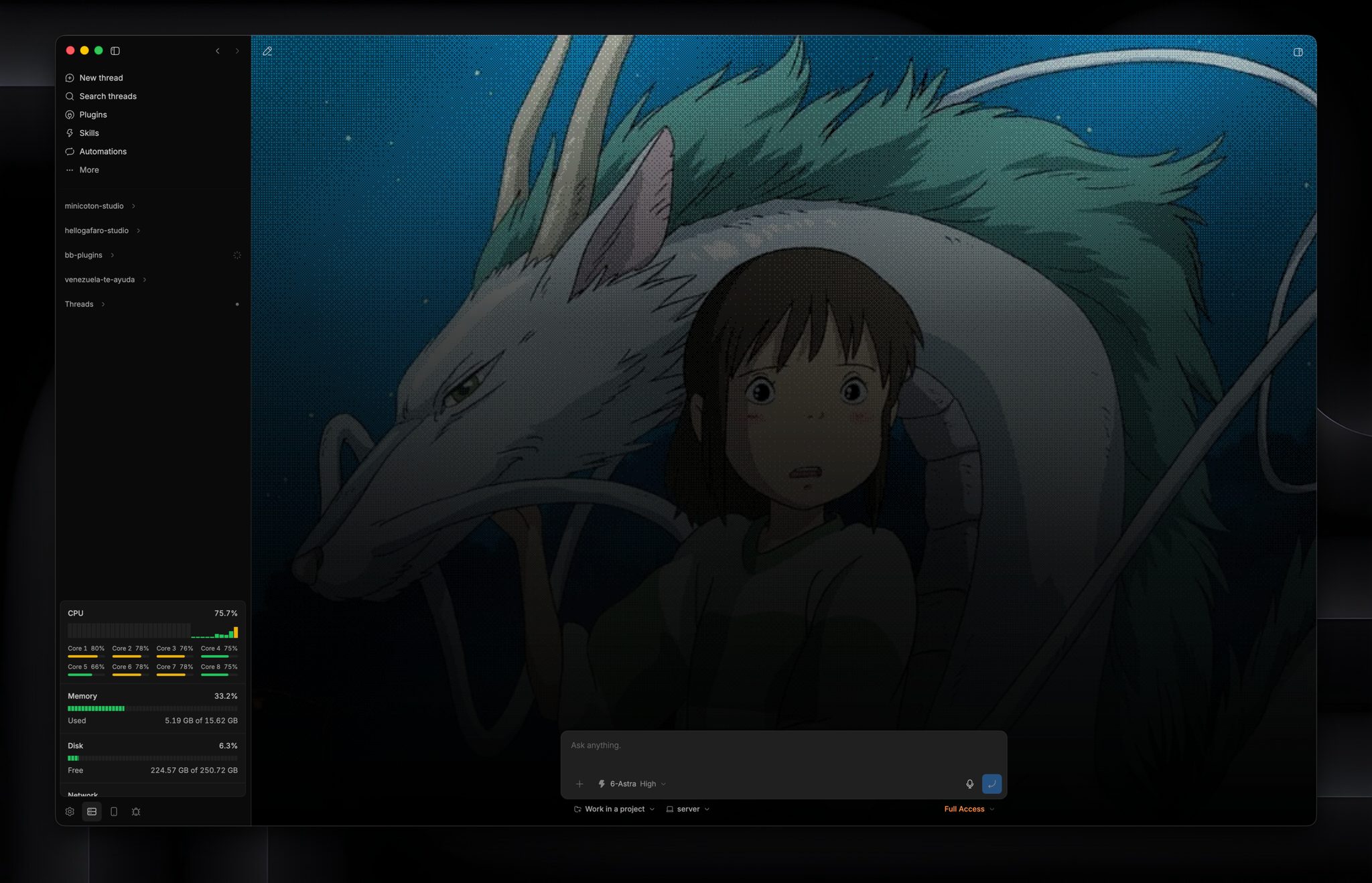1372x883 pixels.
Task: Open the server environment dropdown
Action: (x=688, y=809)
